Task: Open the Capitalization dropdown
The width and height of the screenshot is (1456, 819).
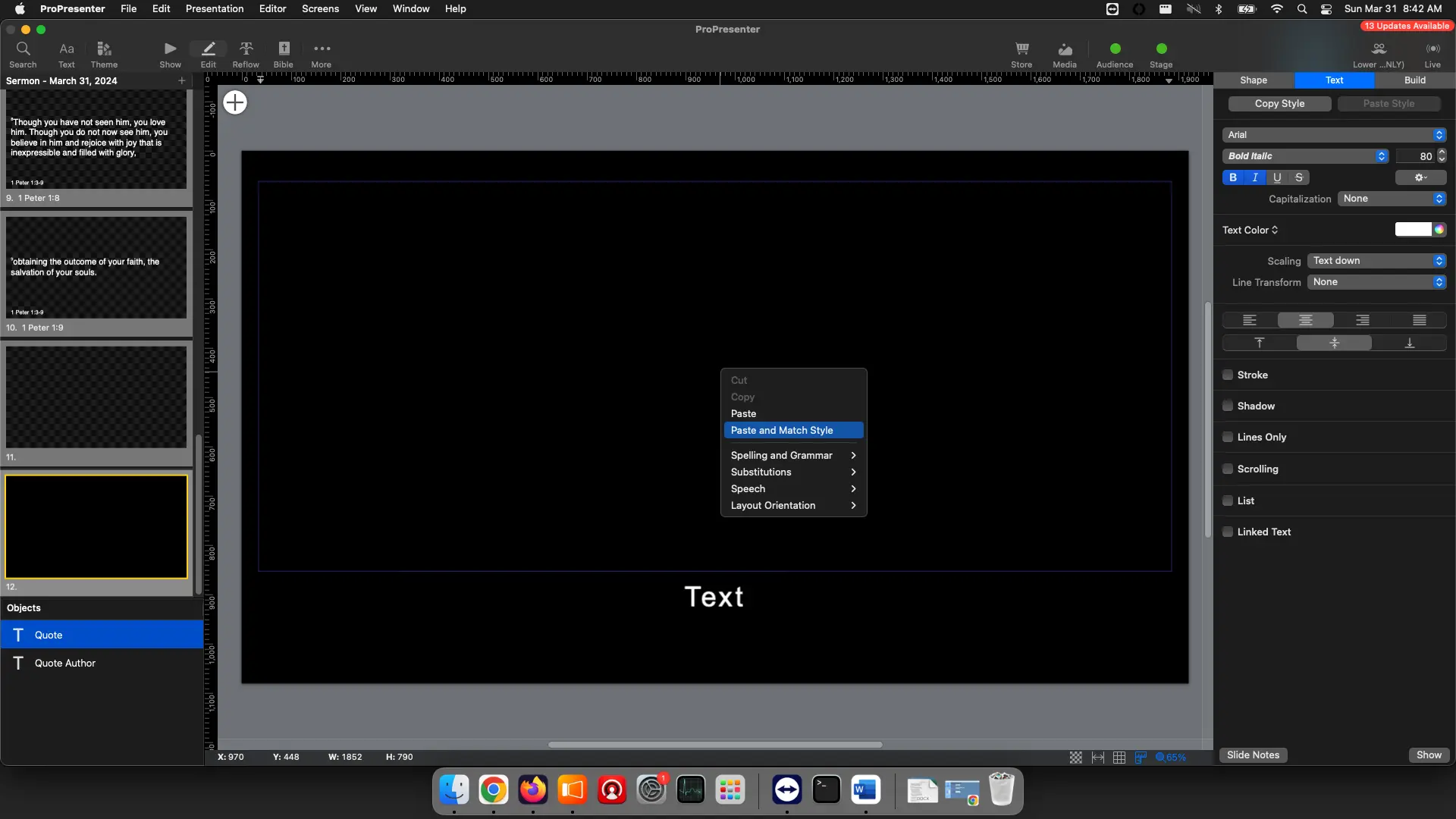Action: tap(1392, 199)
